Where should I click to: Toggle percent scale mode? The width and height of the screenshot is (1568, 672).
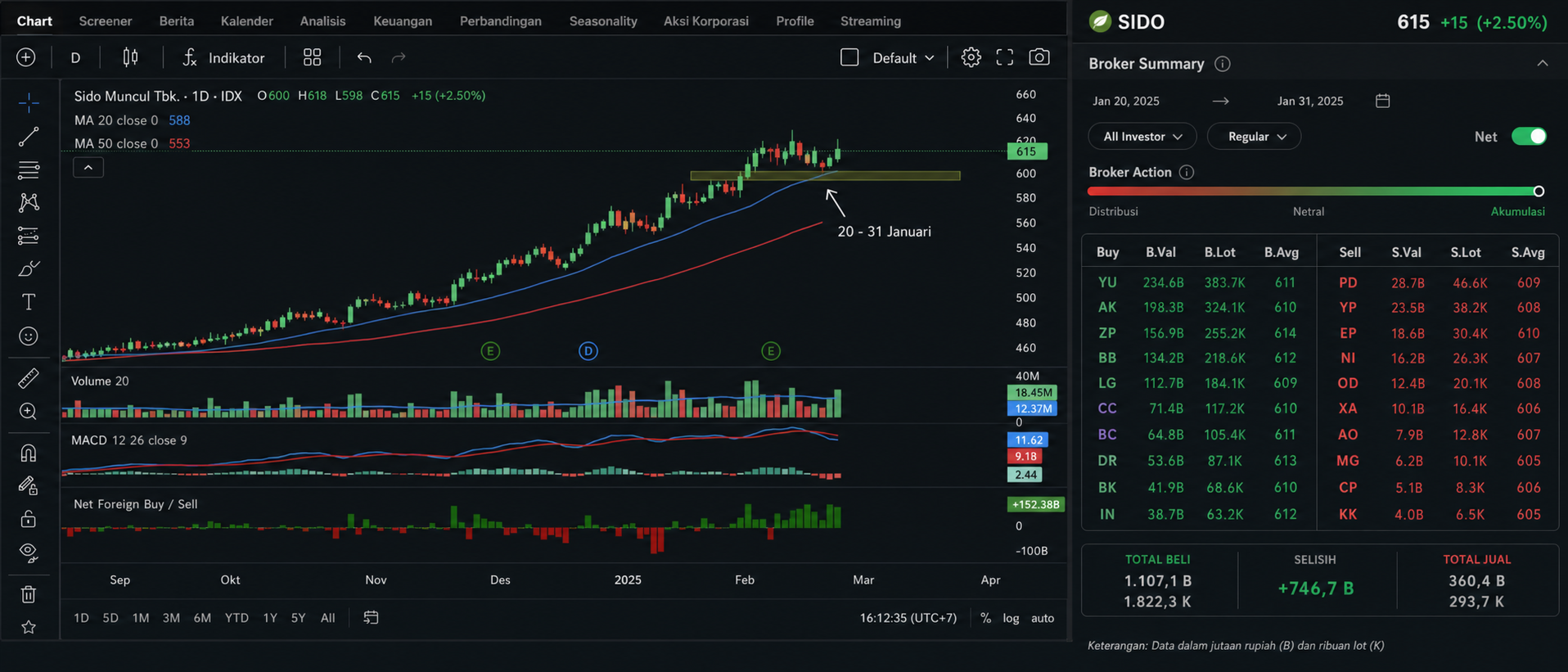pos(985,618)
